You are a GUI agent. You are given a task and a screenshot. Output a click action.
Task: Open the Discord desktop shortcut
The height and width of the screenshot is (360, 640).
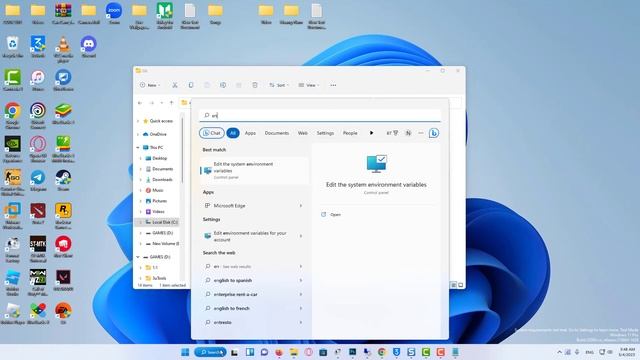(x=89, y=47)
